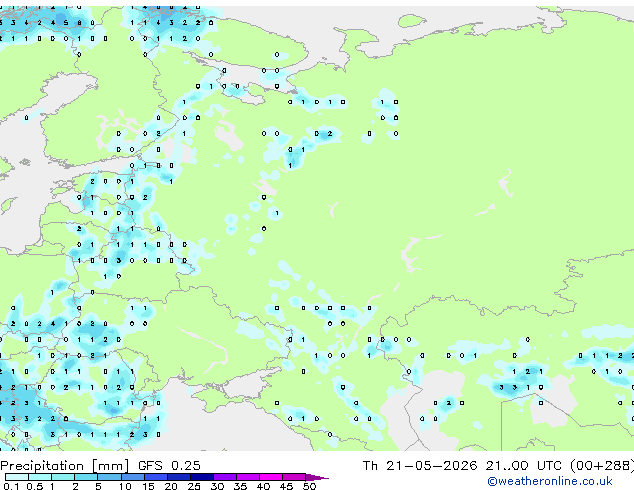The width and height of the screenshot is (634, 490).
Task: Click the "0.5" legend label
Action: pyautogui.click(x=34, y=486)
